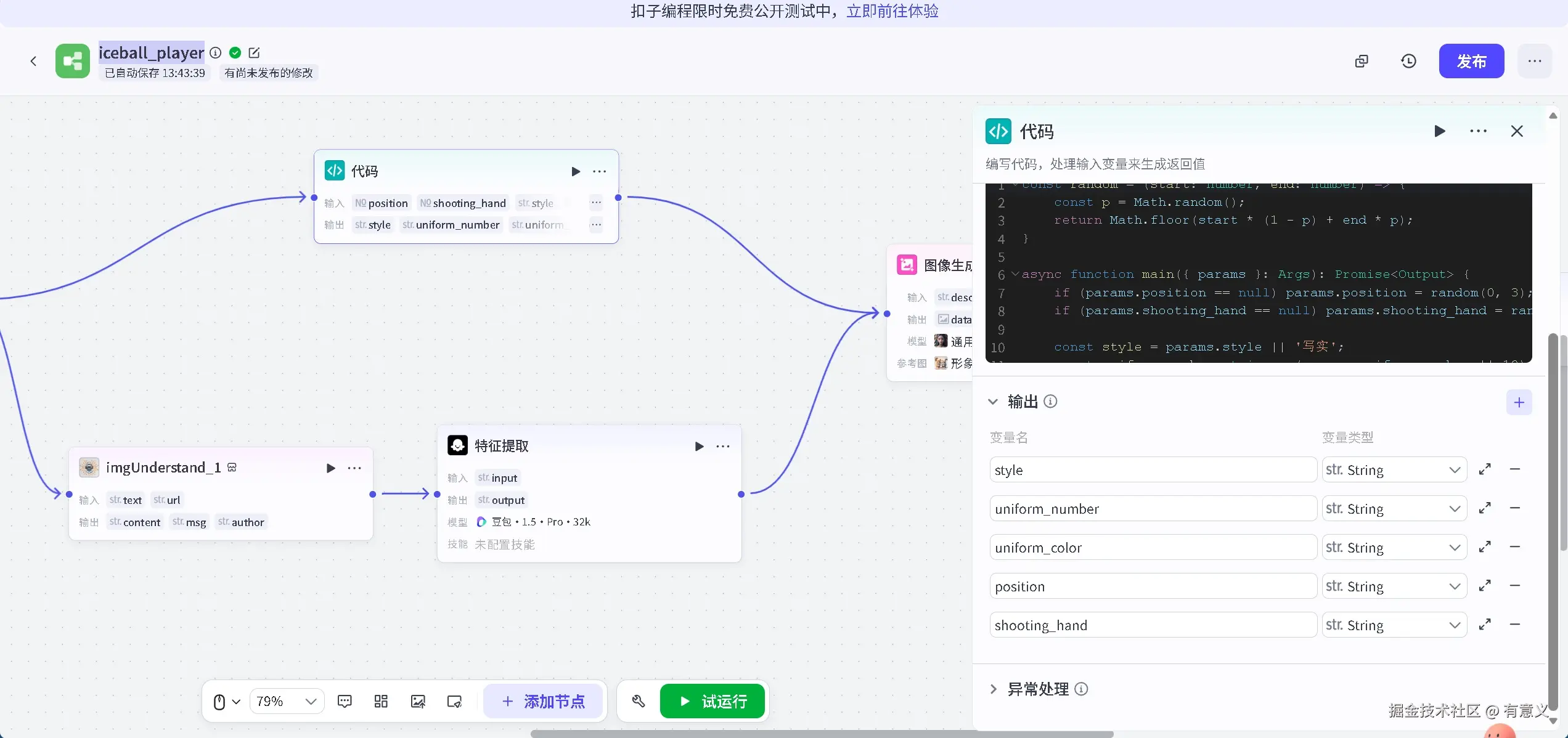Open more options menu of imgUnderstand_1 node
The width and height of the screenshot is (1568, 738).
pos(354,468)
